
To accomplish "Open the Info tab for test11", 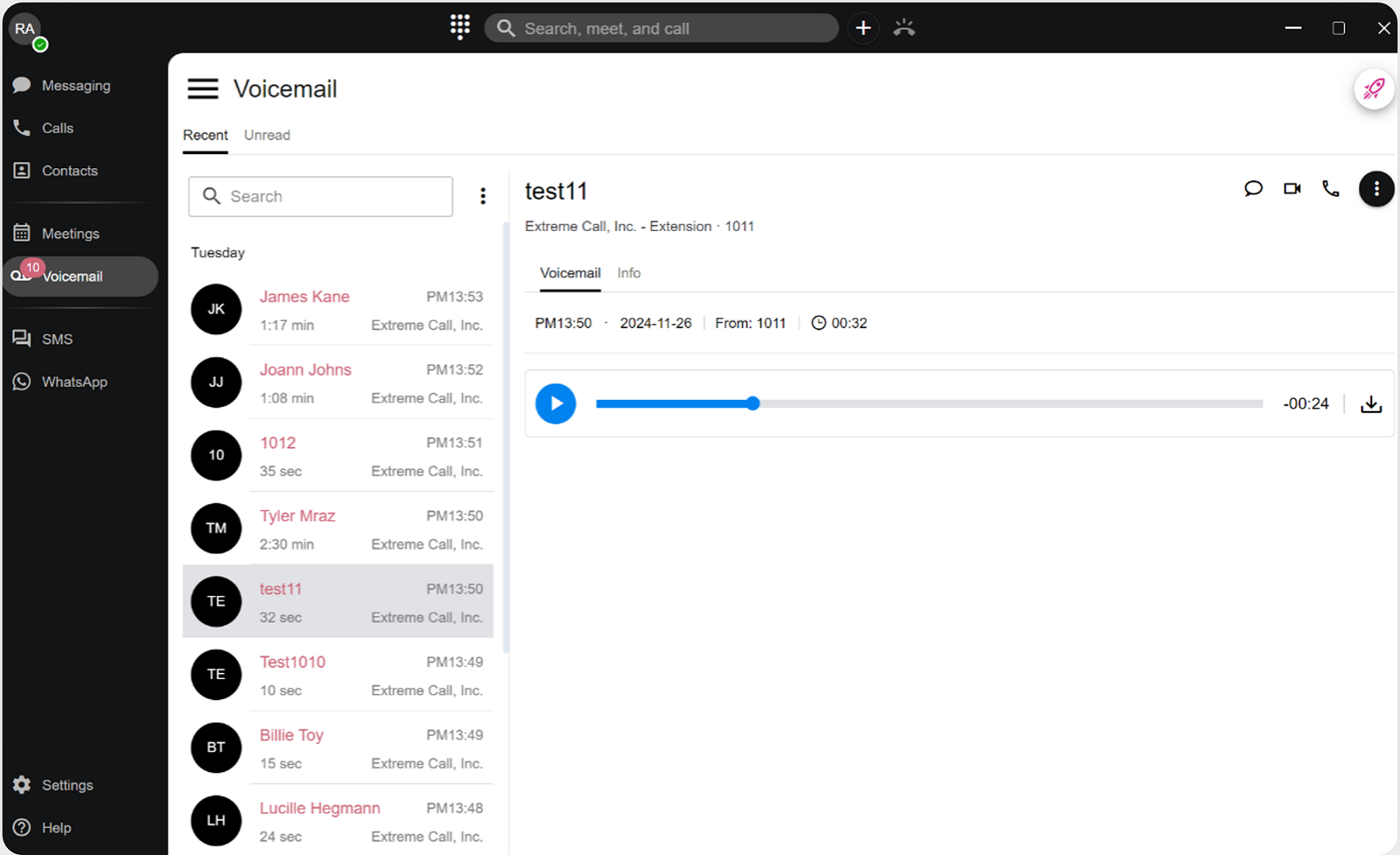I will tap(629, 273).
